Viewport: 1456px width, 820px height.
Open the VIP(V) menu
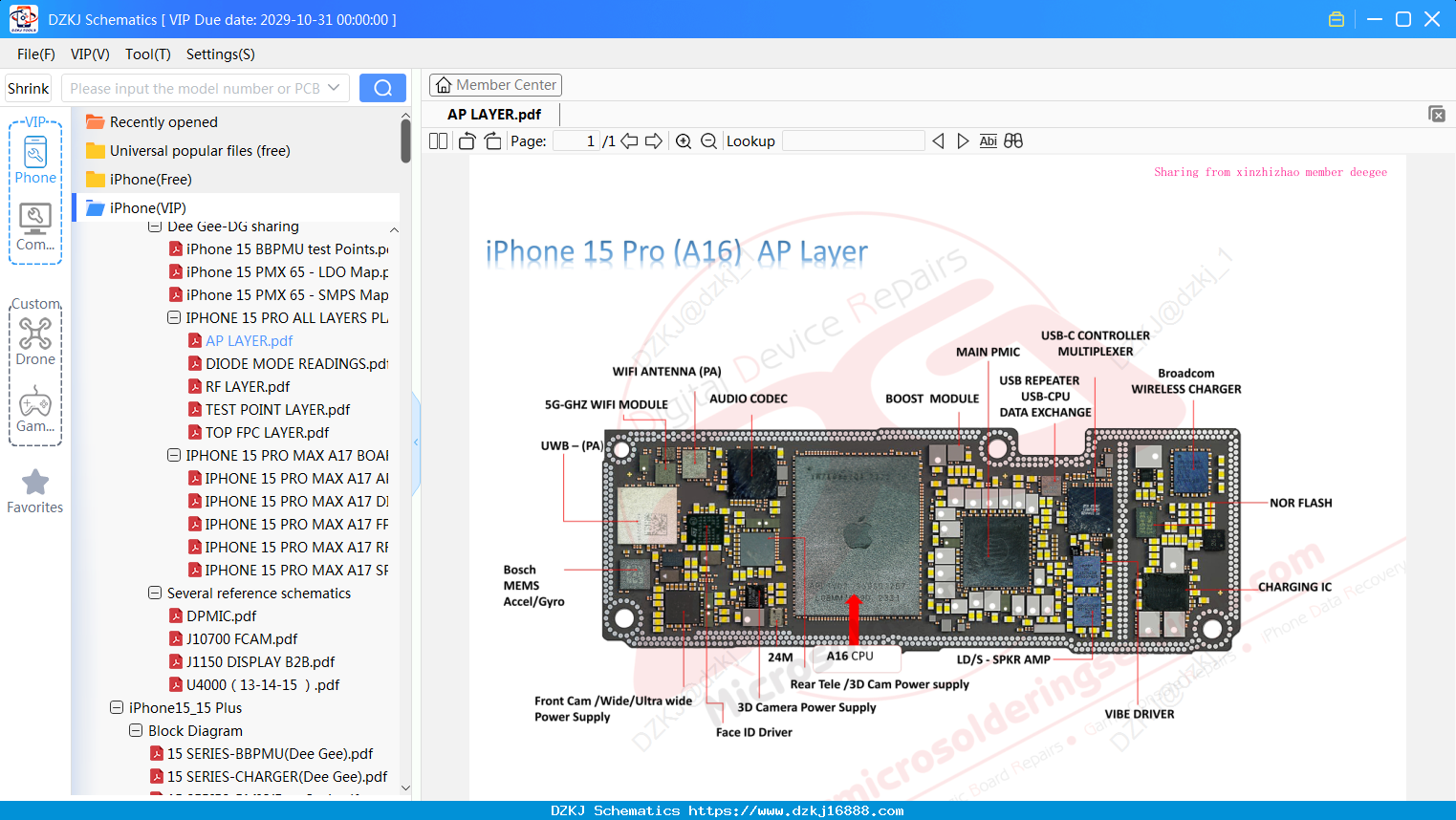[x=90, y=54]
